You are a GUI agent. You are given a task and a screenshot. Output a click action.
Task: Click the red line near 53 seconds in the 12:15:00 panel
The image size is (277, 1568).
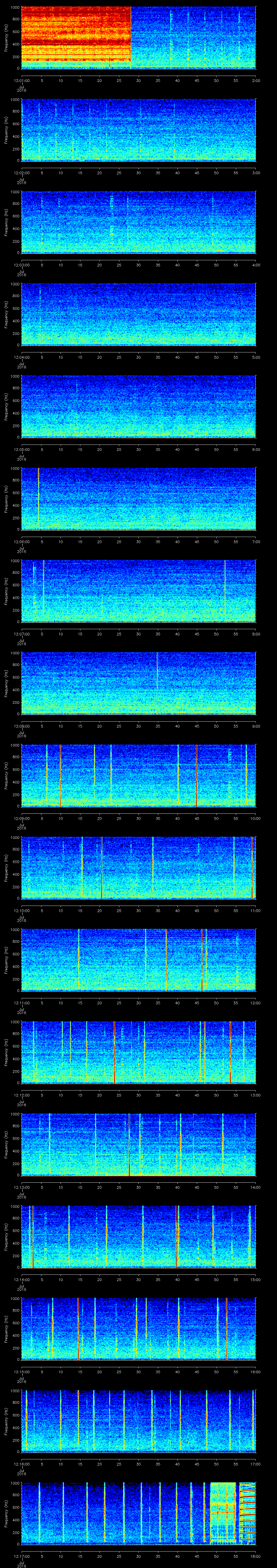click(x=226, y=1328)
